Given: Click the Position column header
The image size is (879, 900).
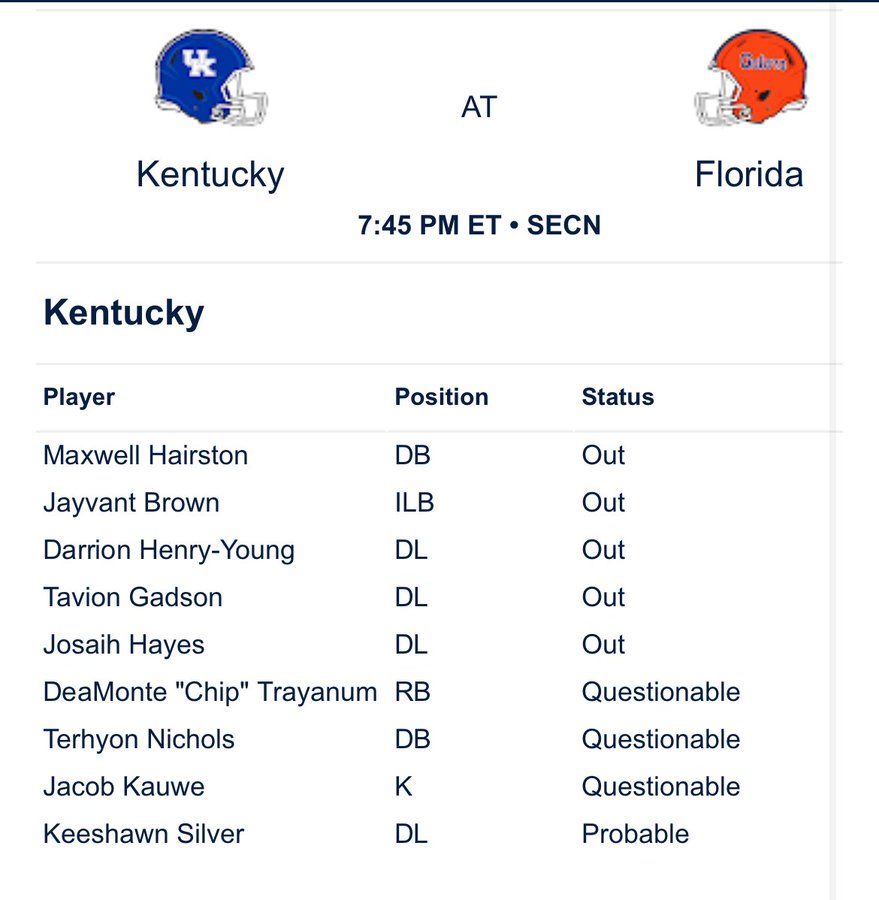Looking at the screenshot, I should (x=442, y=397).
